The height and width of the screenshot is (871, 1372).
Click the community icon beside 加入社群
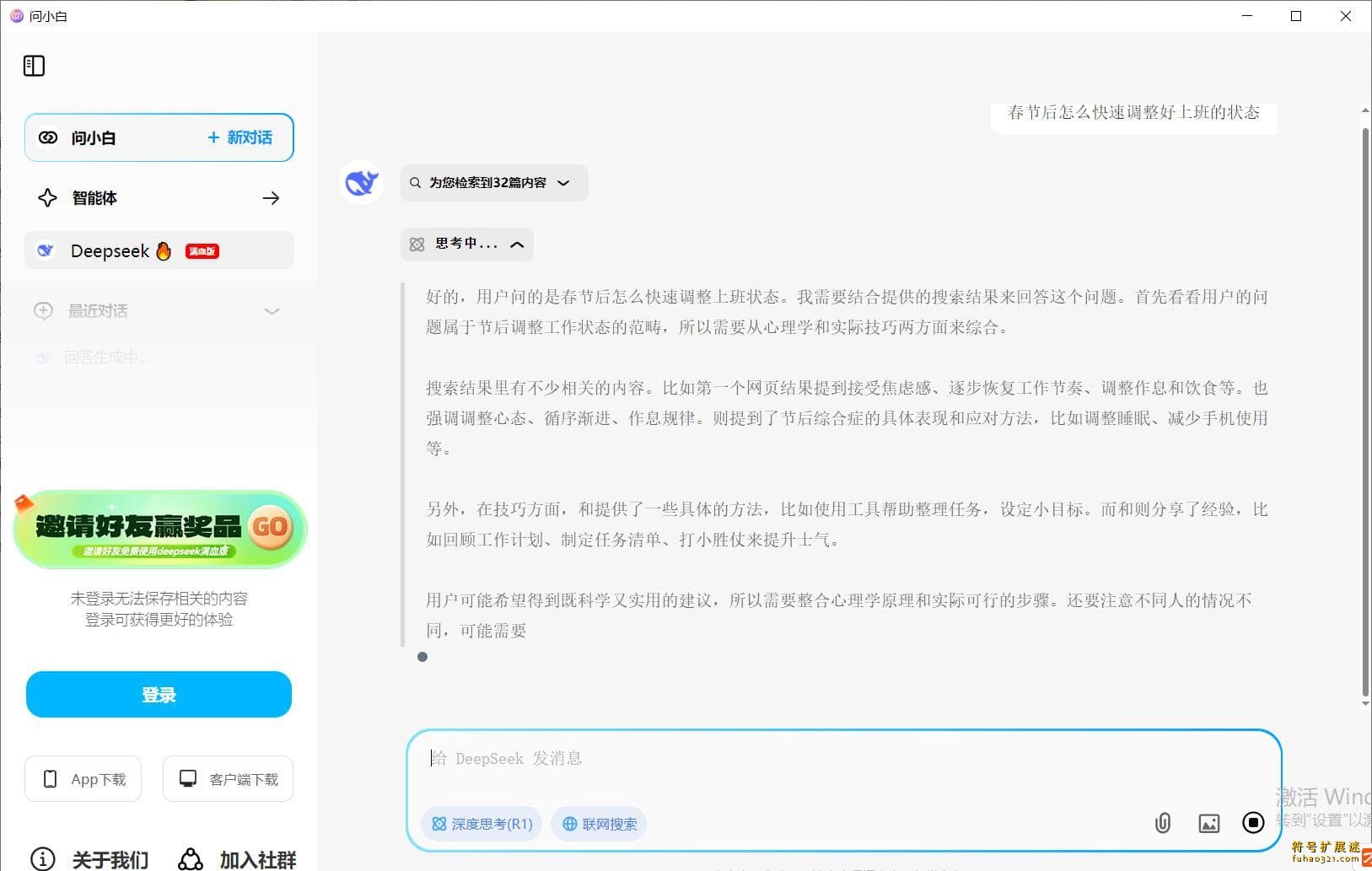pyautogui.click(x=191, y=859)
